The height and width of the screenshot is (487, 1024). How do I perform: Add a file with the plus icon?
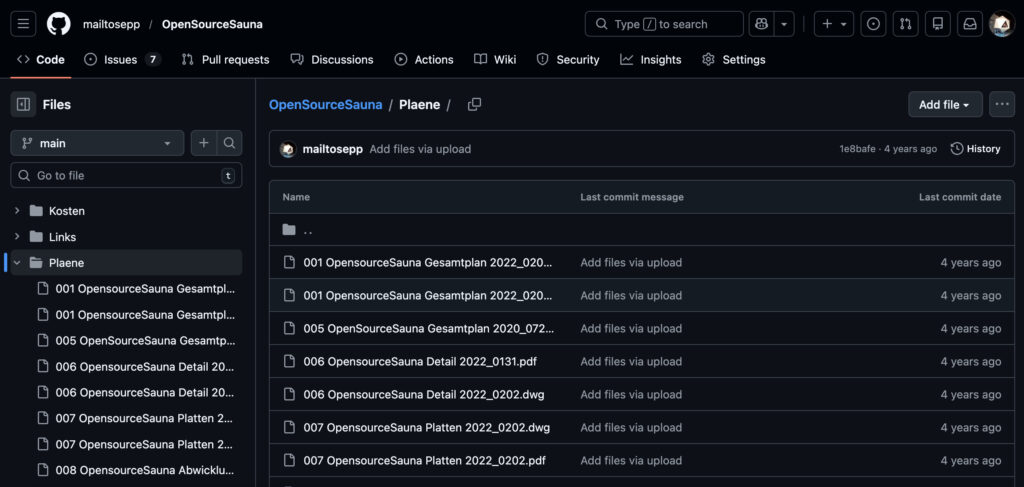[x=204, y=143]
